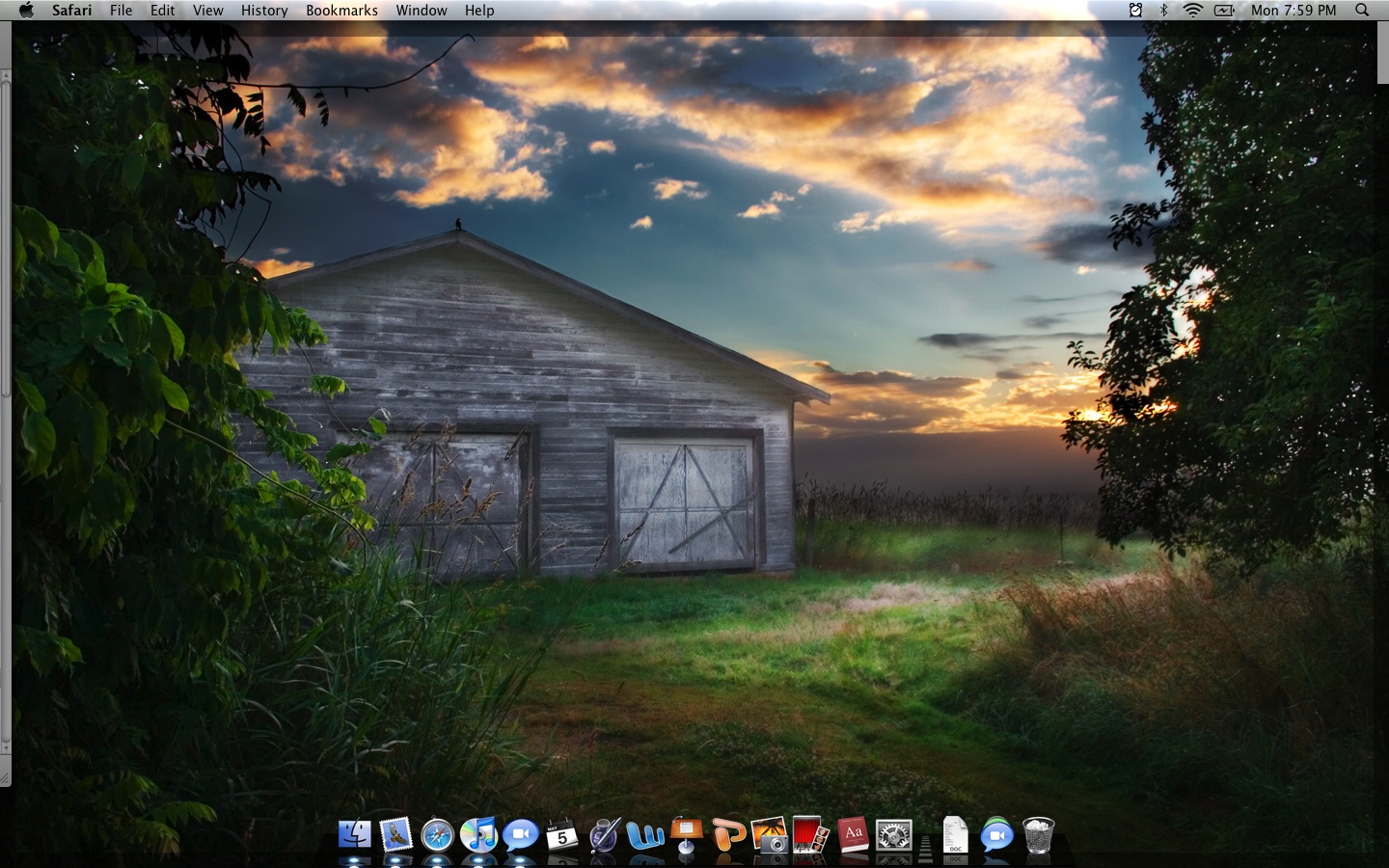This screenshot has height=868, width=1389.
Task: Open System Preferences gear icon
Action: [894, 834]
